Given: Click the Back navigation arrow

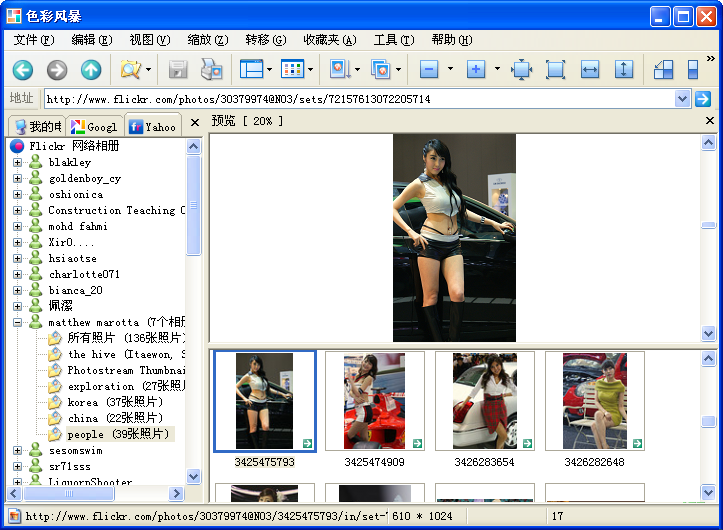Looking at the screenshot, I should click(23, 70).
